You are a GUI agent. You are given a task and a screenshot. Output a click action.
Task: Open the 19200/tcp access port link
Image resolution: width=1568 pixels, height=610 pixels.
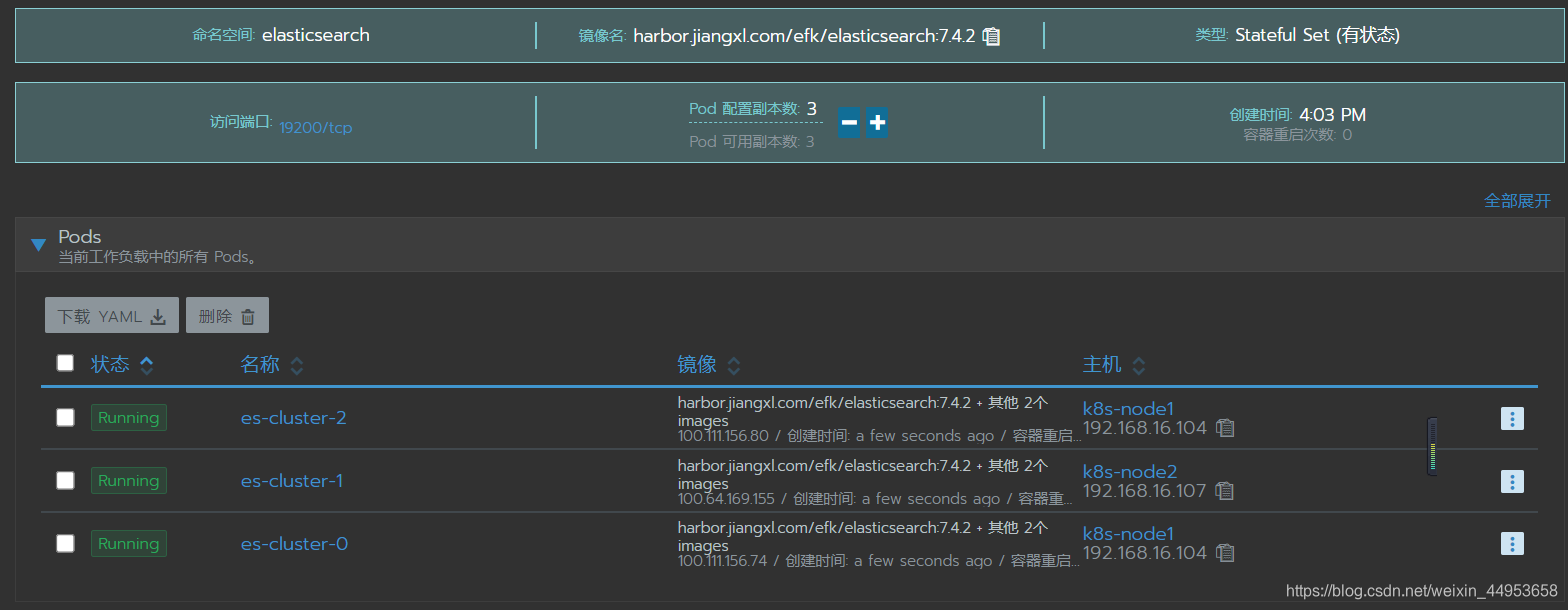click(316, 128)
